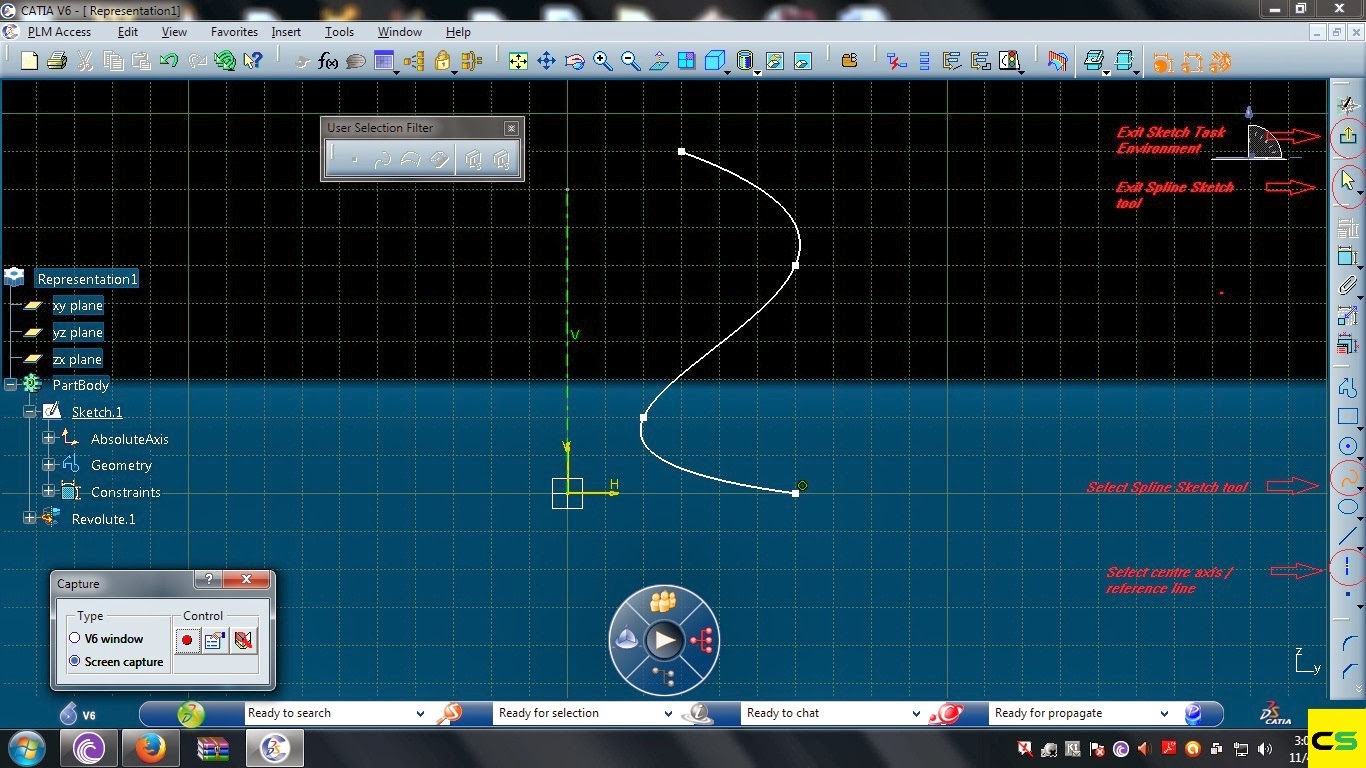Open the Window menu

click(x=399, y=32)
